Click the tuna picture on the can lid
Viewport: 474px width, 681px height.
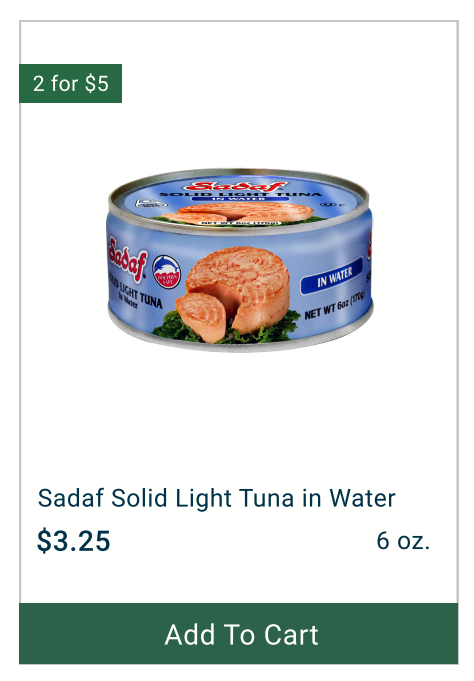[238, 213]
